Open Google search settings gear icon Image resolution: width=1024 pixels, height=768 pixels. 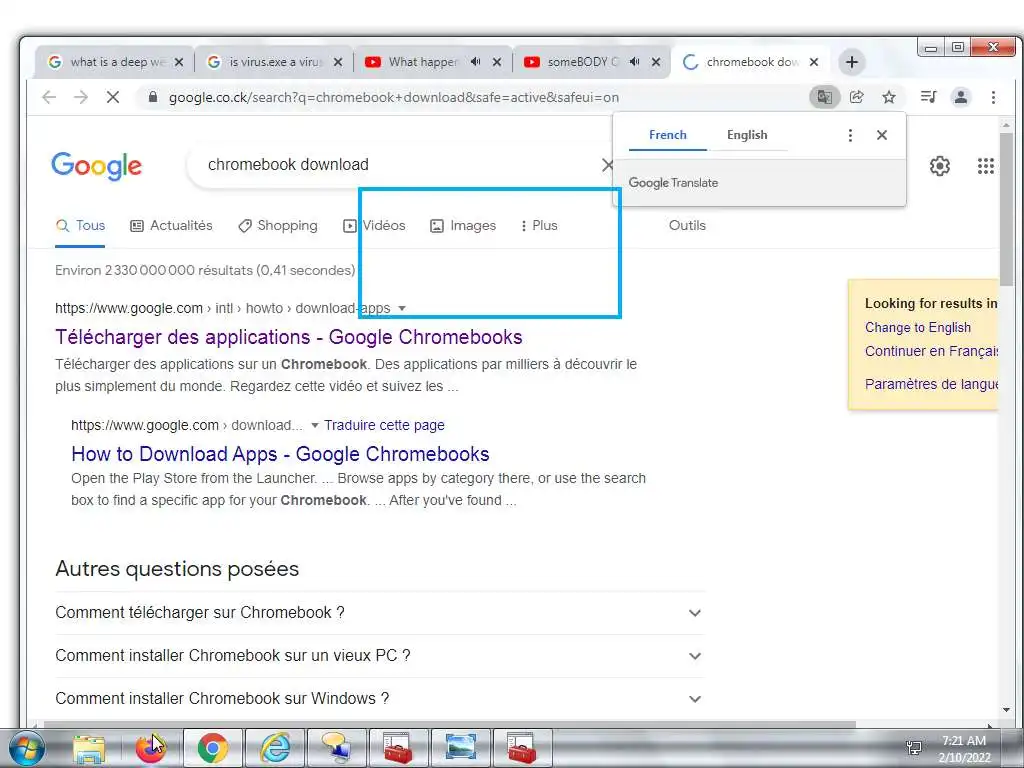click(940, 166)
